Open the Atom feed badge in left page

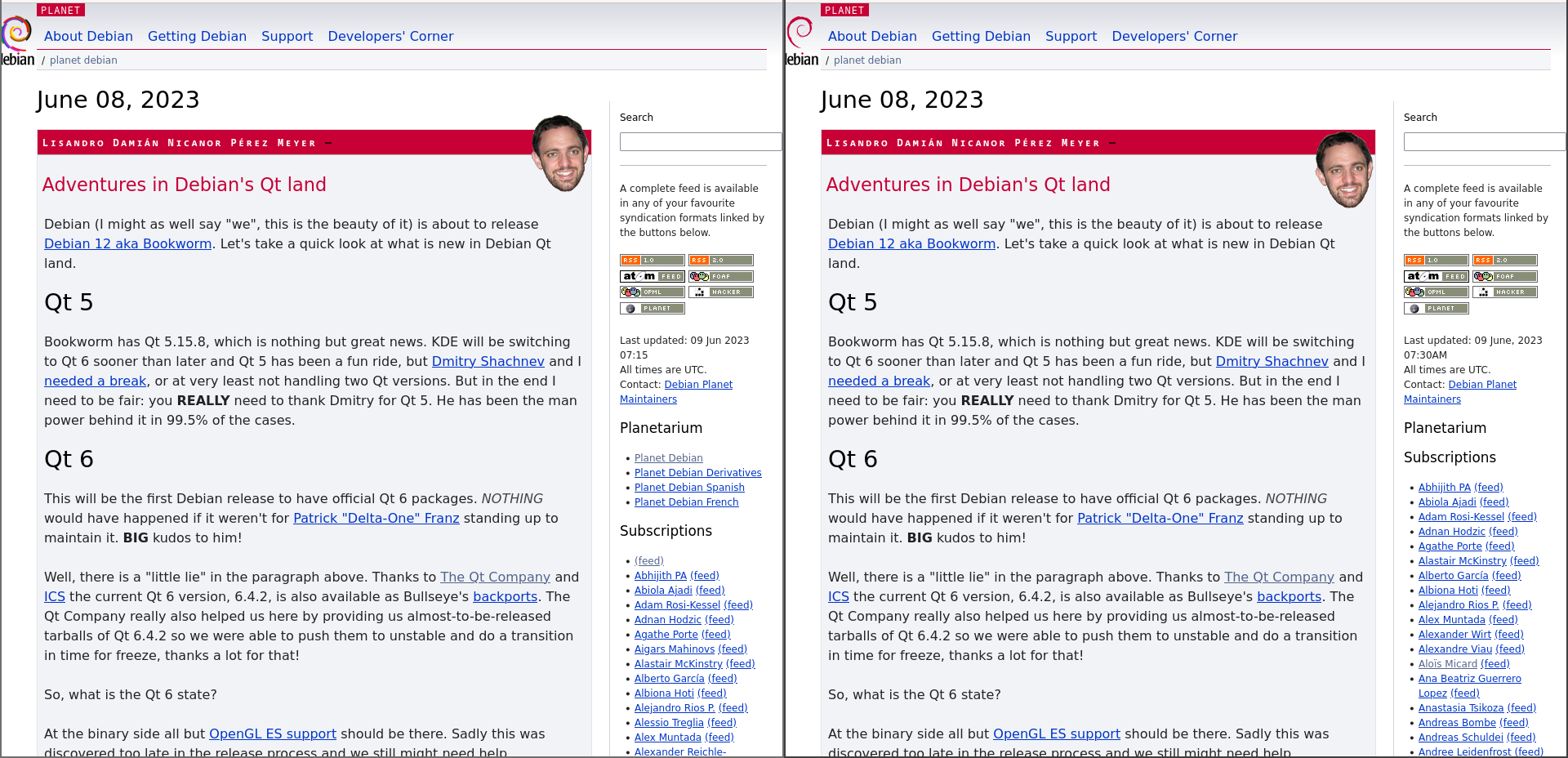coord(652,276)
